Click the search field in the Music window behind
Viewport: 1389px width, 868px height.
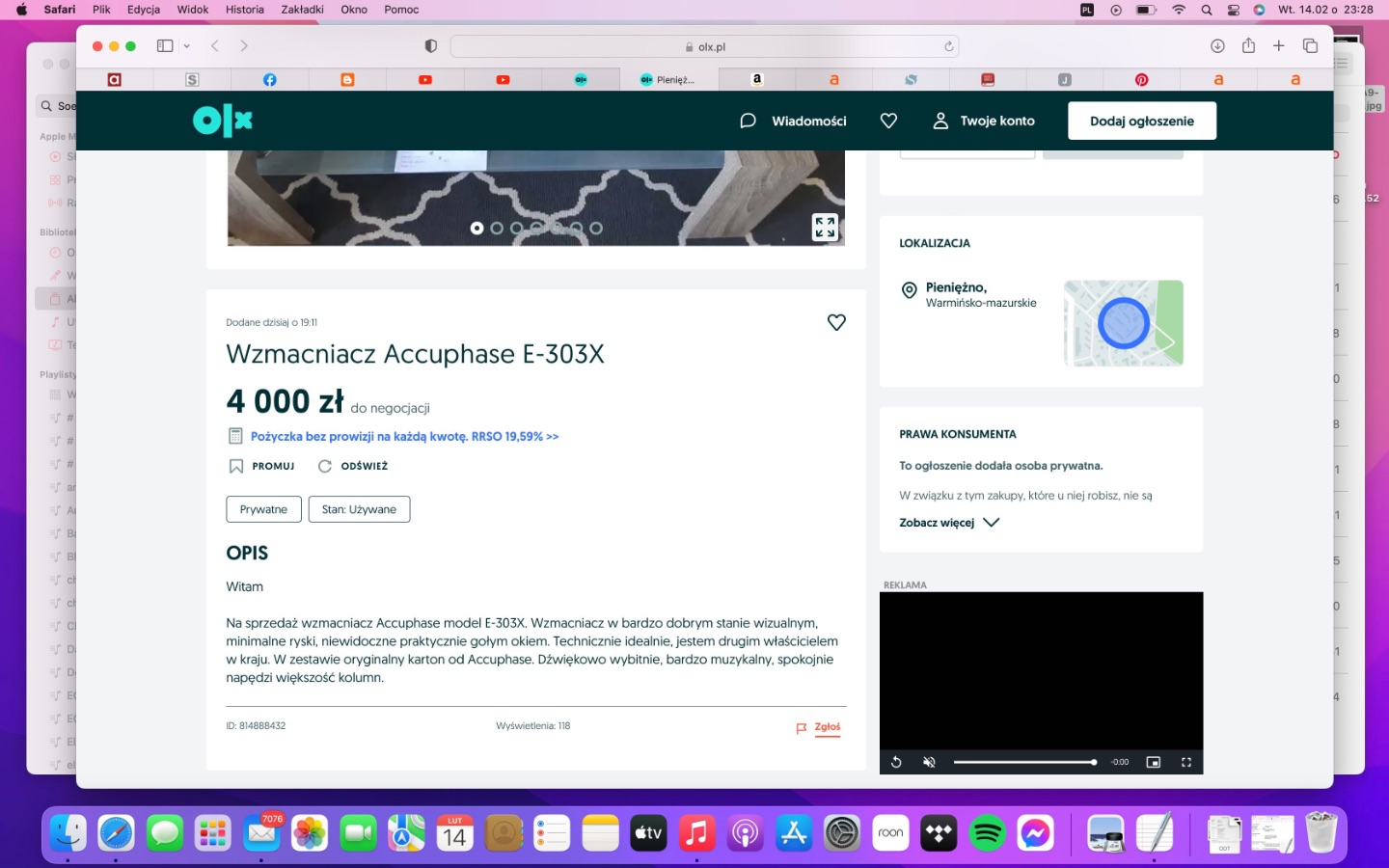[56, 106]
